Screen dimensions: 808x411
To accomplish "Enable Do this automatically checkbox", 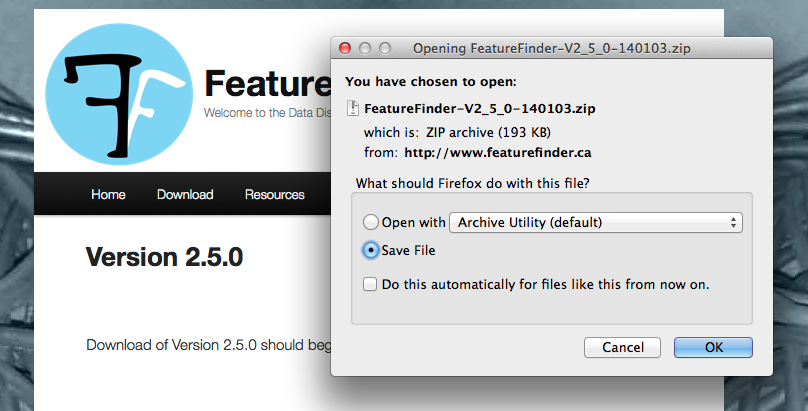I will pos(370,284).
